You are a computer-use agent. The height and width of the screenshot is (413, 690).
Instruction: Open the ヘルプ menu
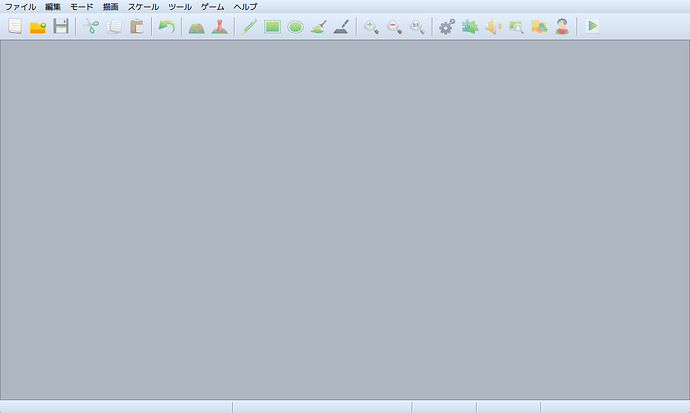pyautogui.click(x=245, y=6)
